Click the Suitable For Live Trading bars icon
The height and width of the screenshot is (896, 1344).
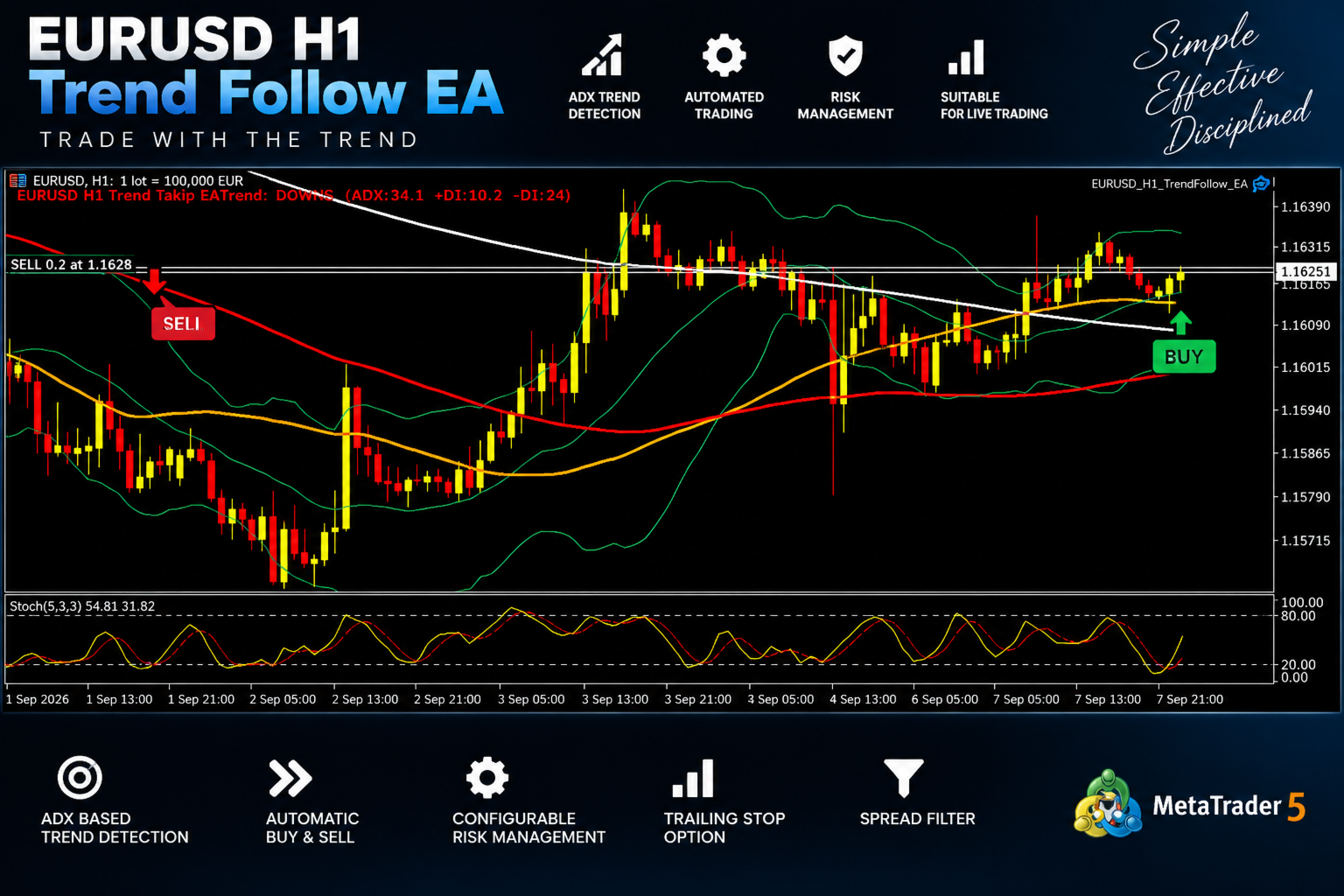click(966, 57)
